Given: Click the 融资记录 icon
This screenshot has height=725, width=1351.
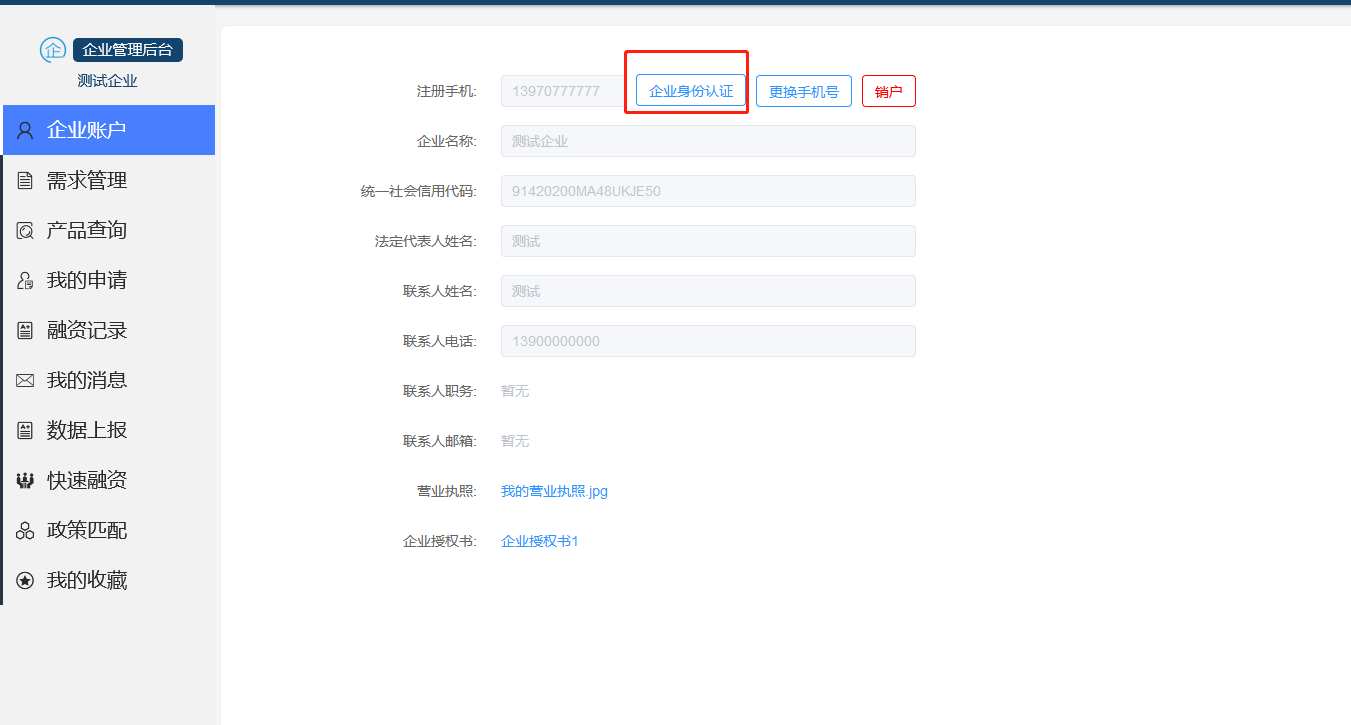Looking at the screenshot, I should [x=25, y=331].
